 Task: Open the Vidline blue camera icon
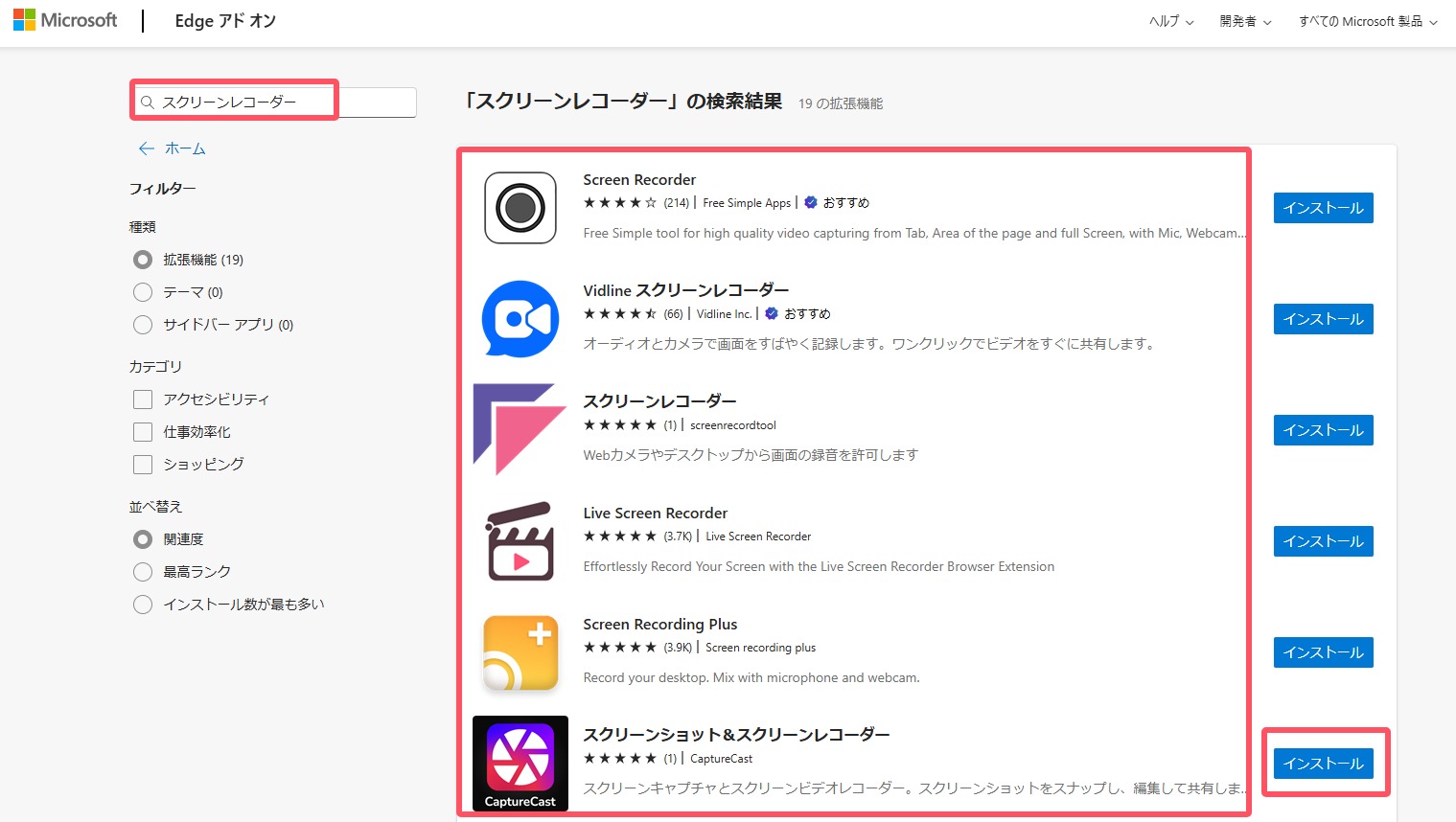pyautogui.click(x=520, y=319)
